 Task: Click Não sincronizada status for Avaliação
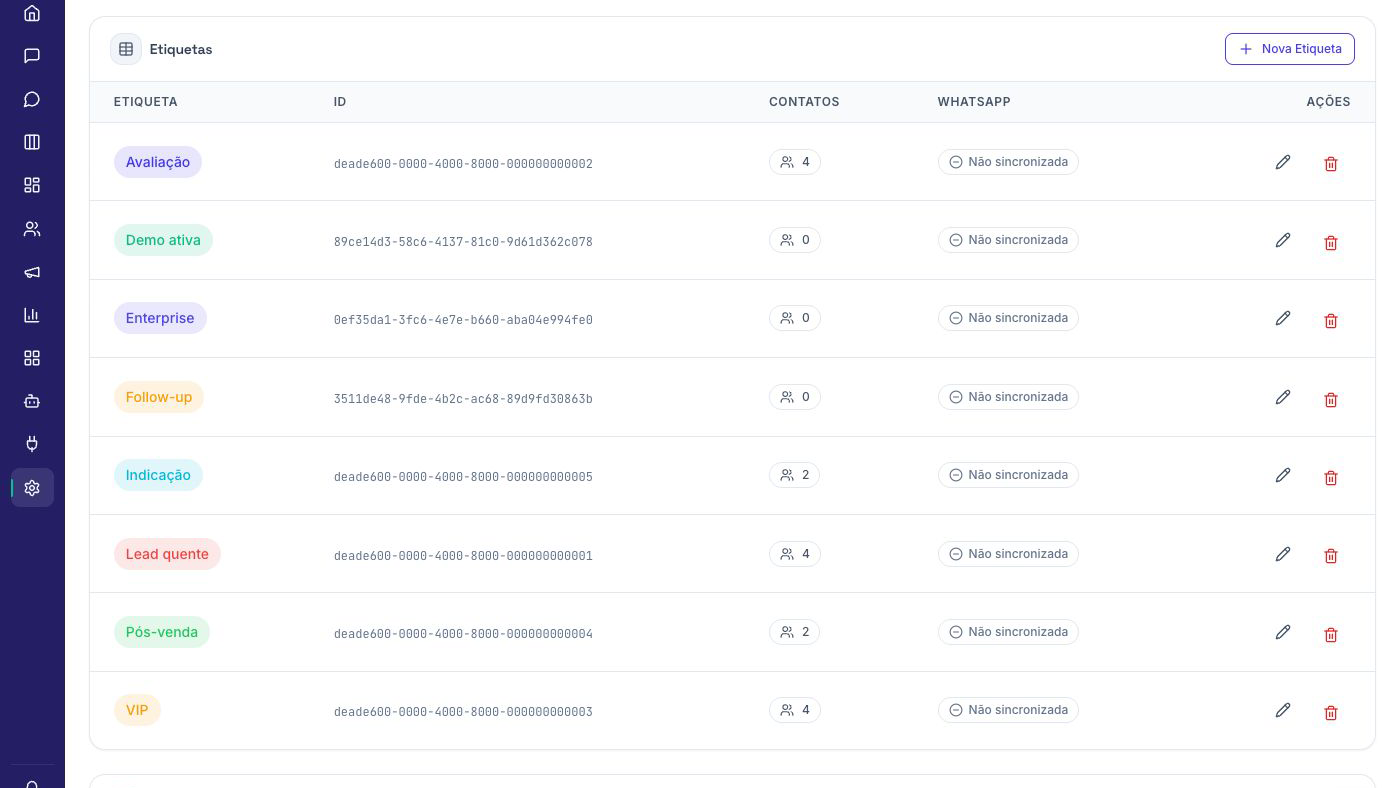1008,162
